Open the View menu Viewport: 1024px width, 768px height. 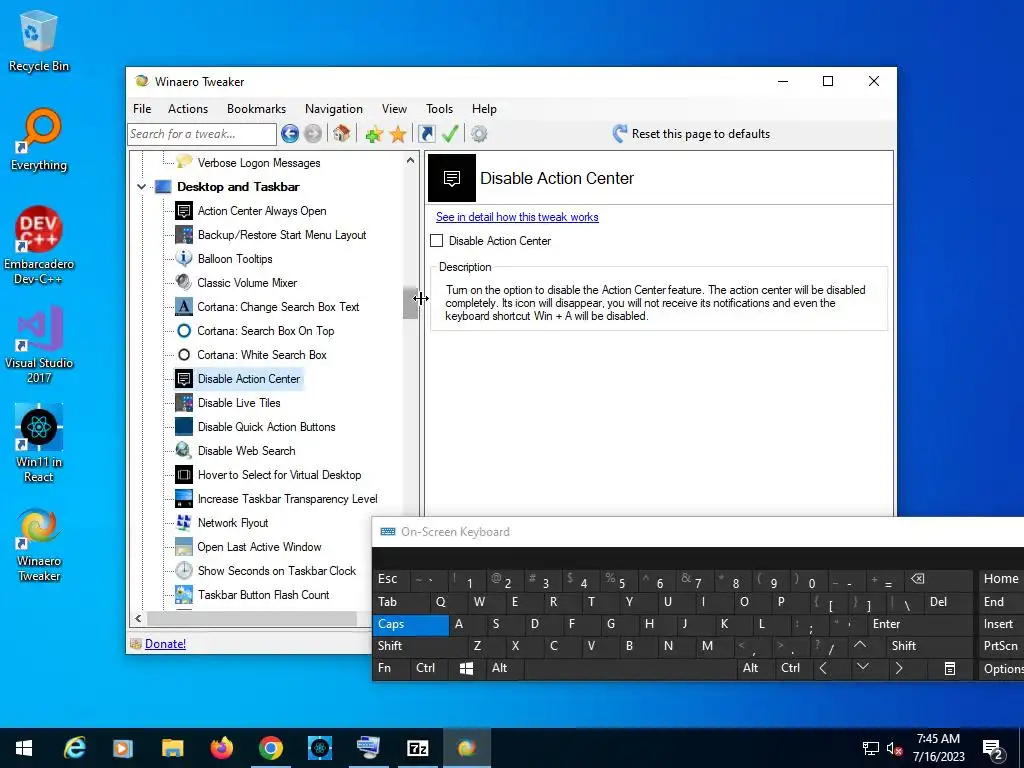(x=394, y=109)
